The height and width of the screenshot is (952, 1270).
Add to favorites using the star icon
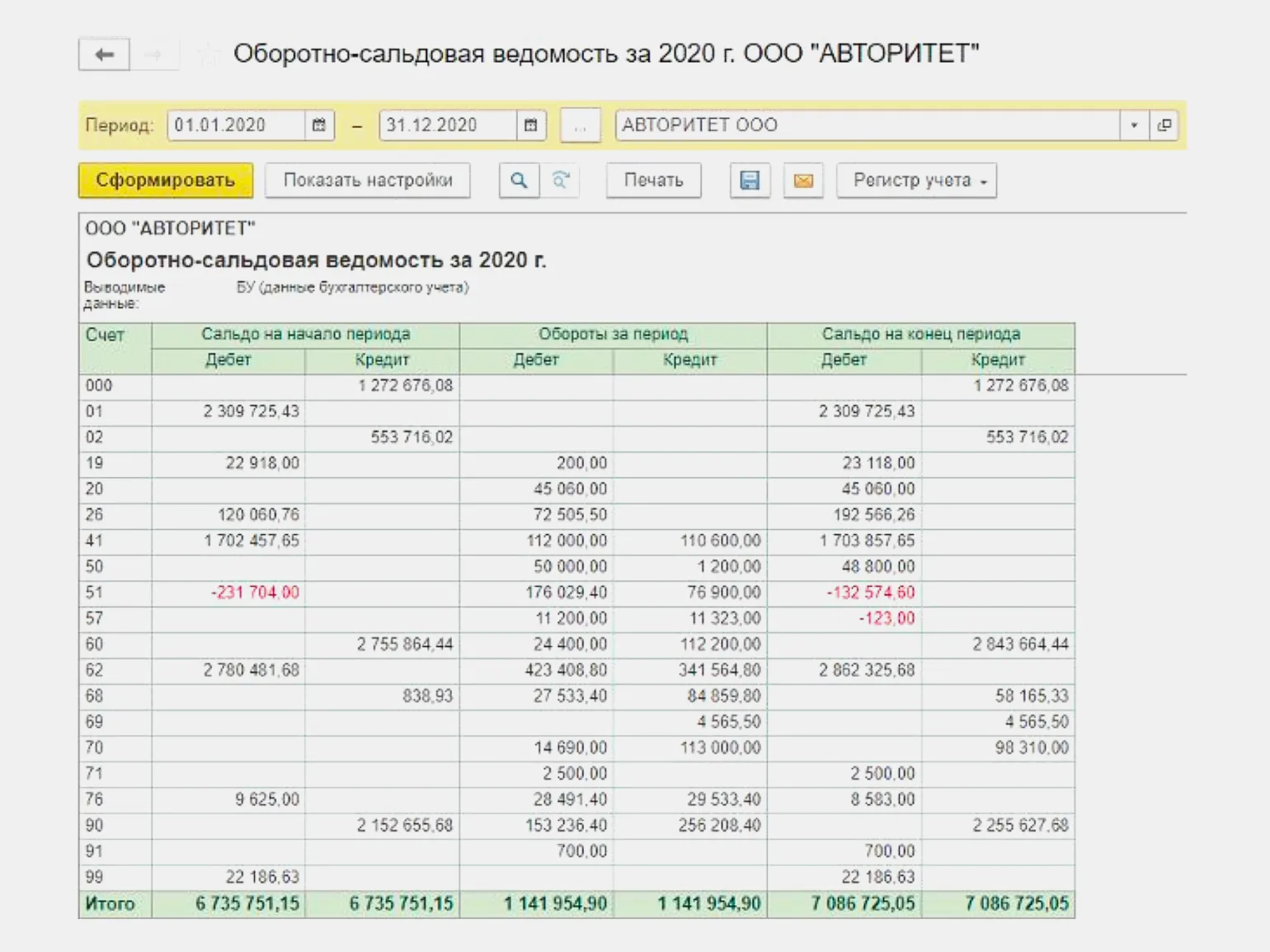pos(209,55)
